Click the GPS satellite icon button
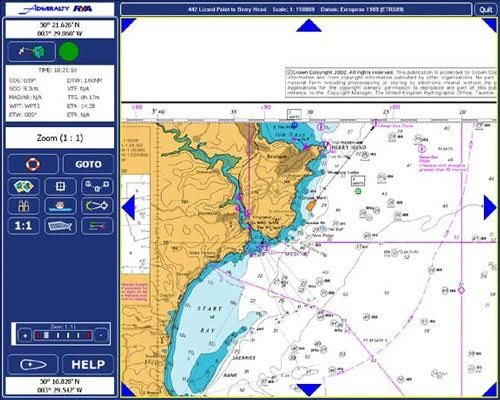500x400 pixels. 31,52
